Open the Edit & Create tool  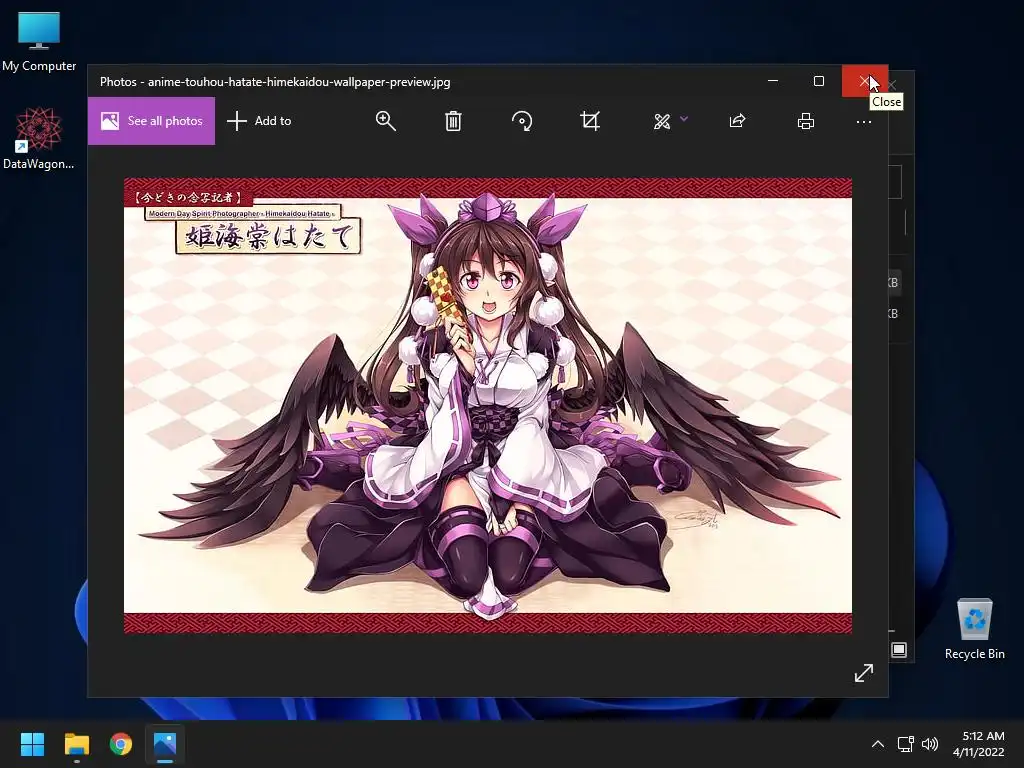pyautogui.click(x=662, y=121)
